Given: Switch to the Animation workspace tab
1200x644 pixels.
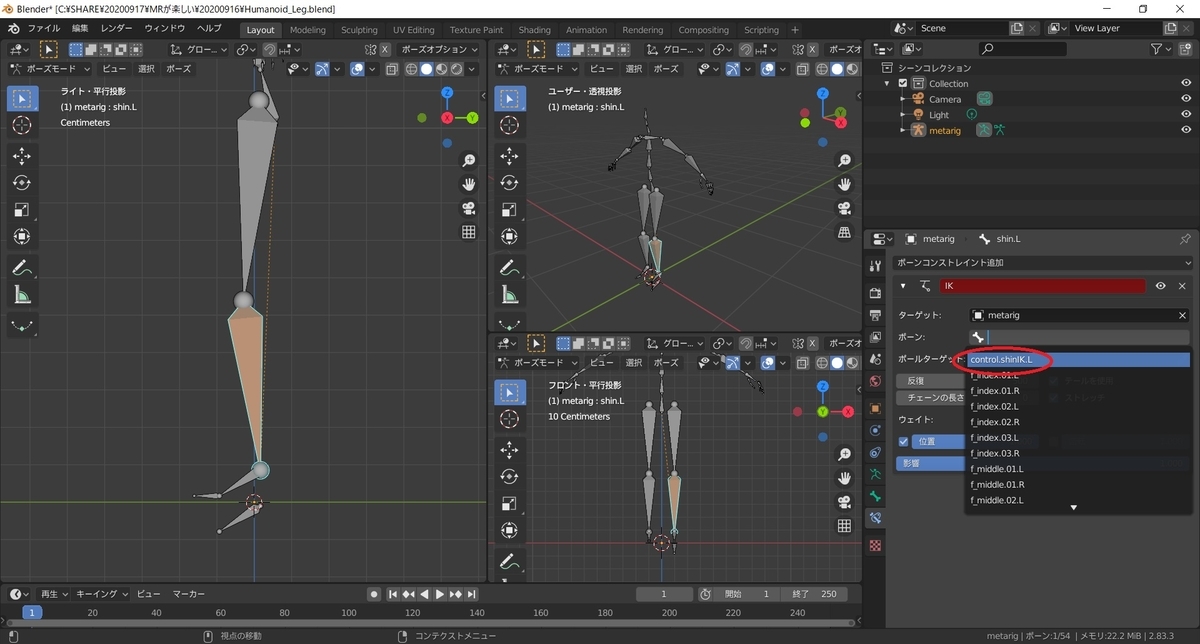Looking at the screenshot, I should click(586, 30).
